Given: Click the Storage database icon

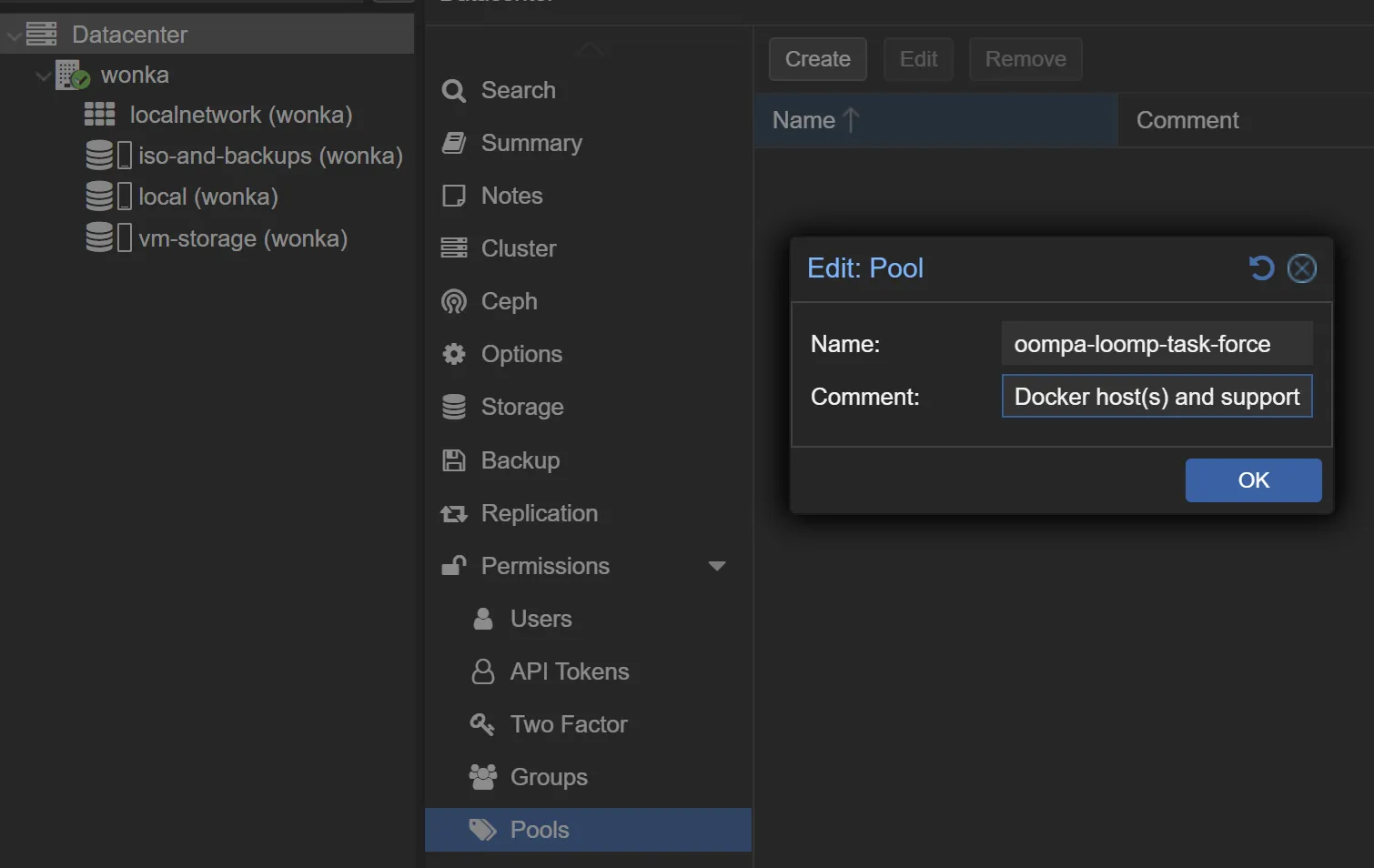Looking at the screenshot, I should click(454, 407).
